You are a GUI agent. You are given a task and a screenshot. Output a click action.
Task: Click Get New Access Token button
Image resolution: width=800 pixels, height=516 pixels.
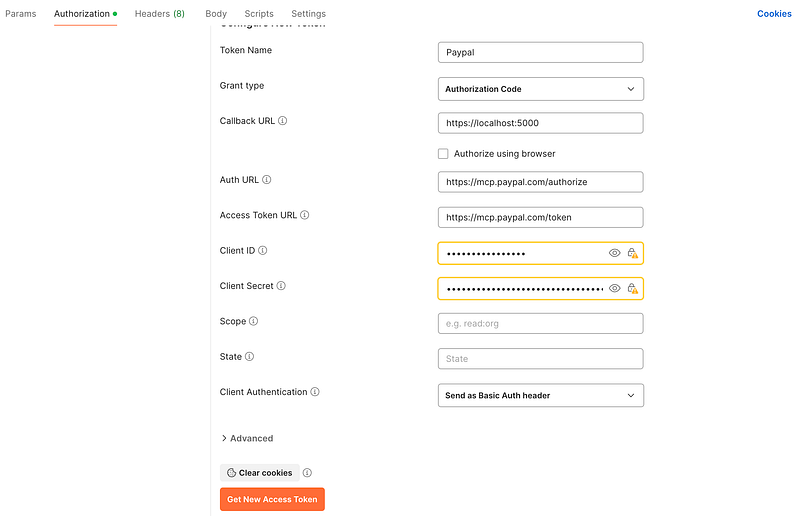coord(272,499)
